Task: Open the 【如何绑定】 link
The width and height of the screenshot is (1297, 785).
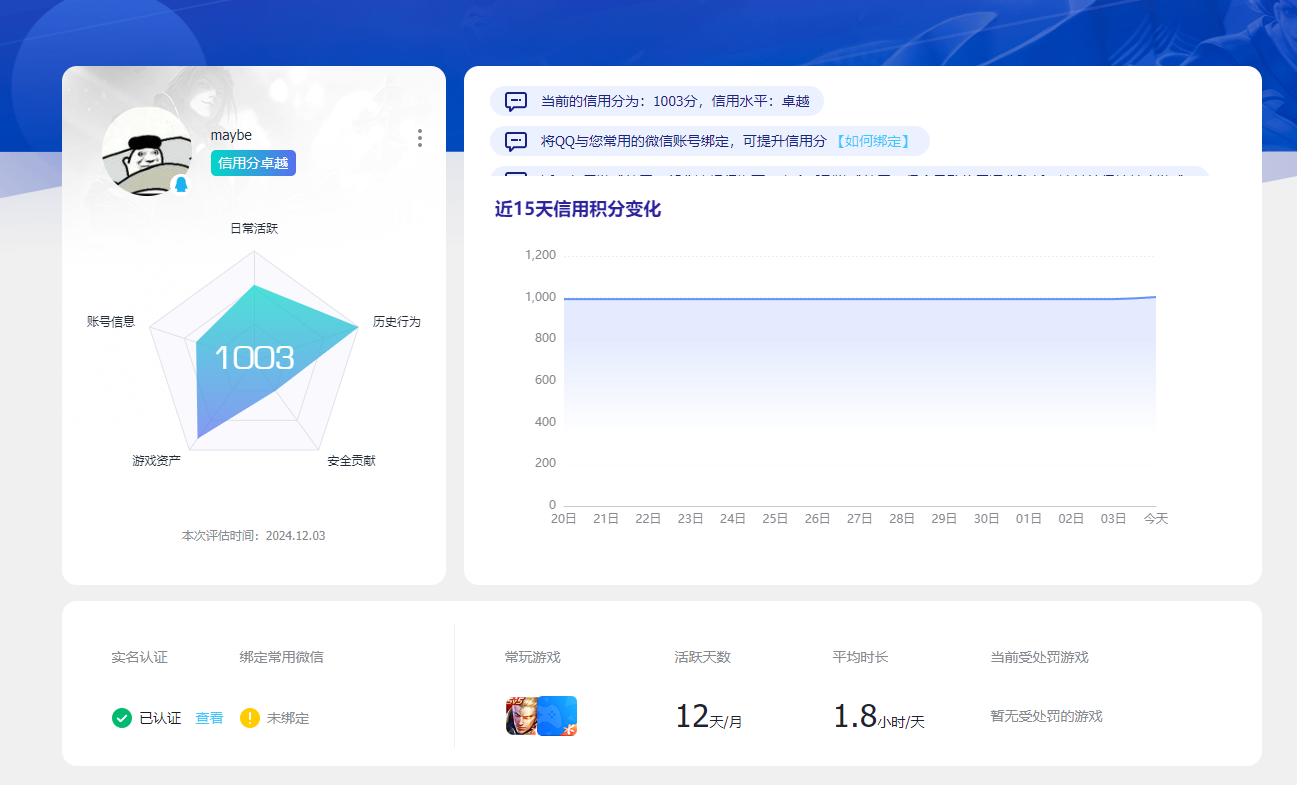Action: (x=873, y=141)
